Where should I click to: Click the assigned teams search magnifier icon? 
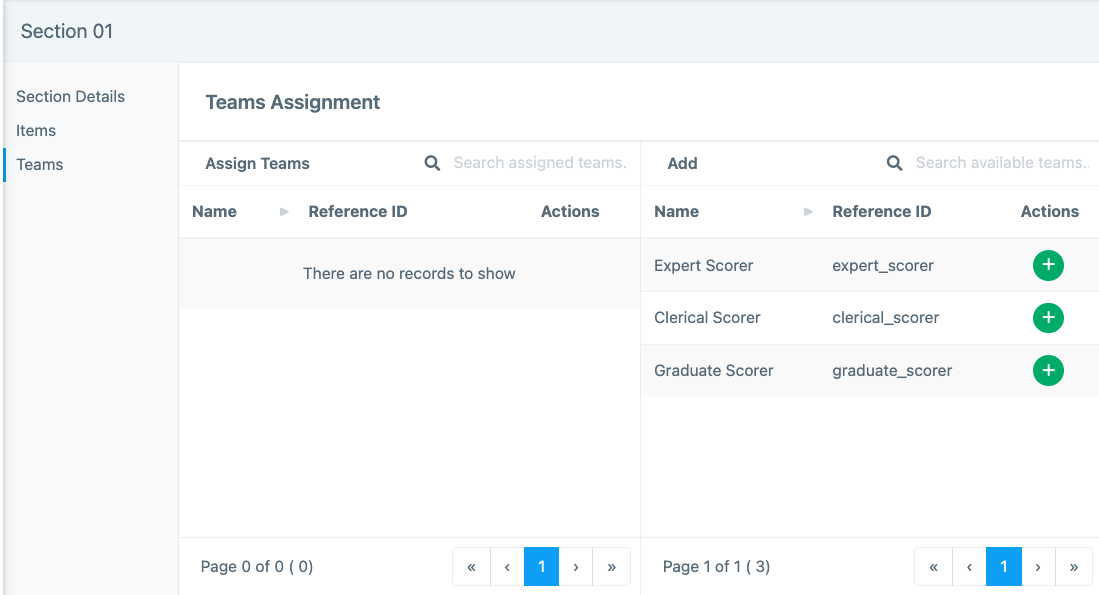click(x=432, y=163)
